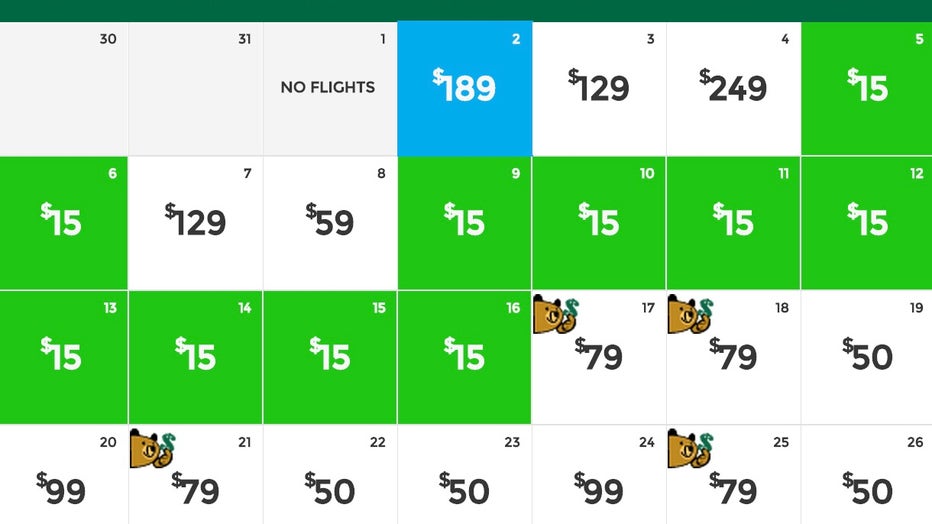
Task: Choose the $15 fare on day 12
Action: coord(867,223)
